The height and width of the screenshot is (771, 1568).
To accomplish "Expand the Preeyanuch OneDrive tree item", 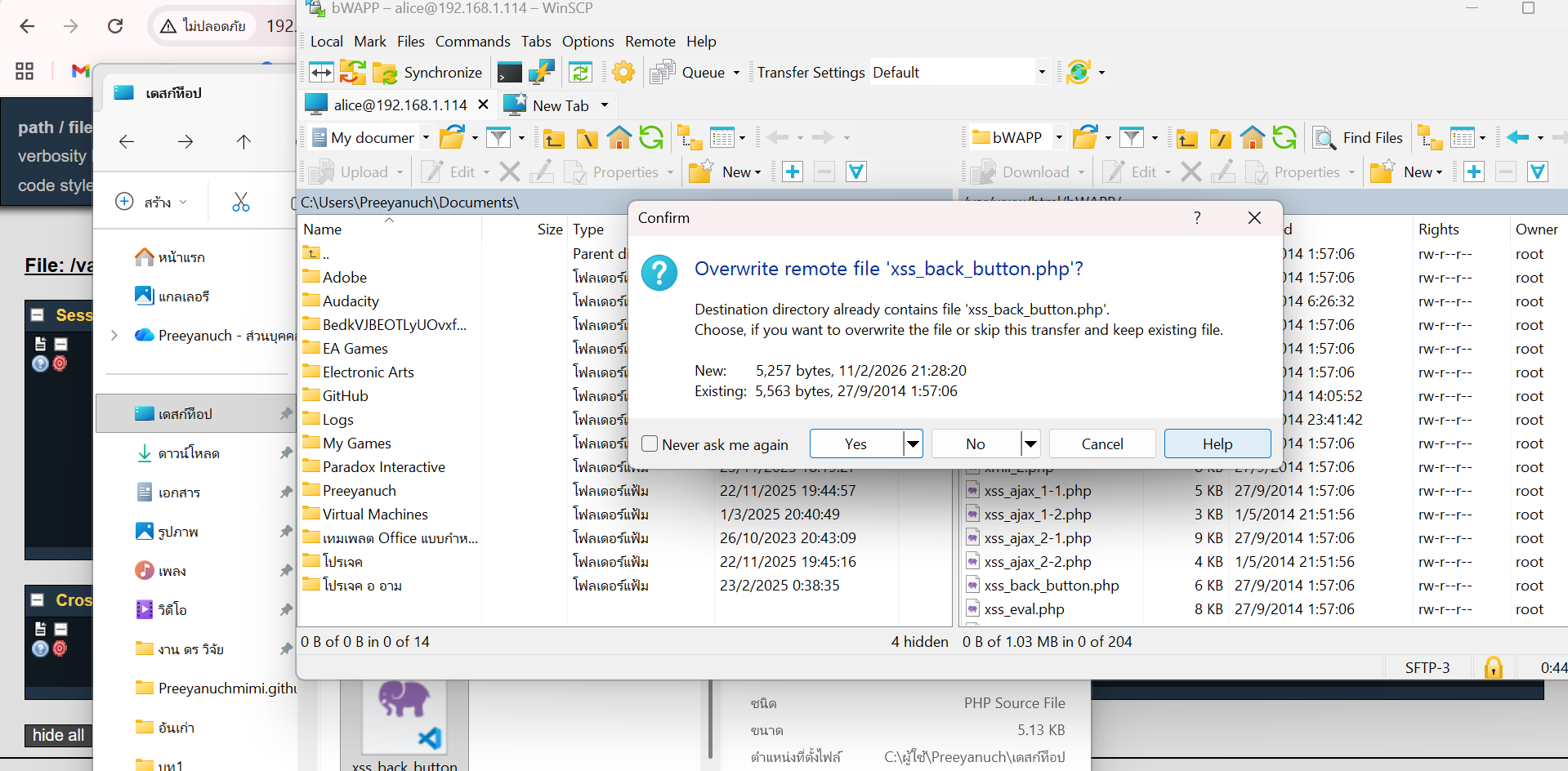I will [x=114, y=335].
